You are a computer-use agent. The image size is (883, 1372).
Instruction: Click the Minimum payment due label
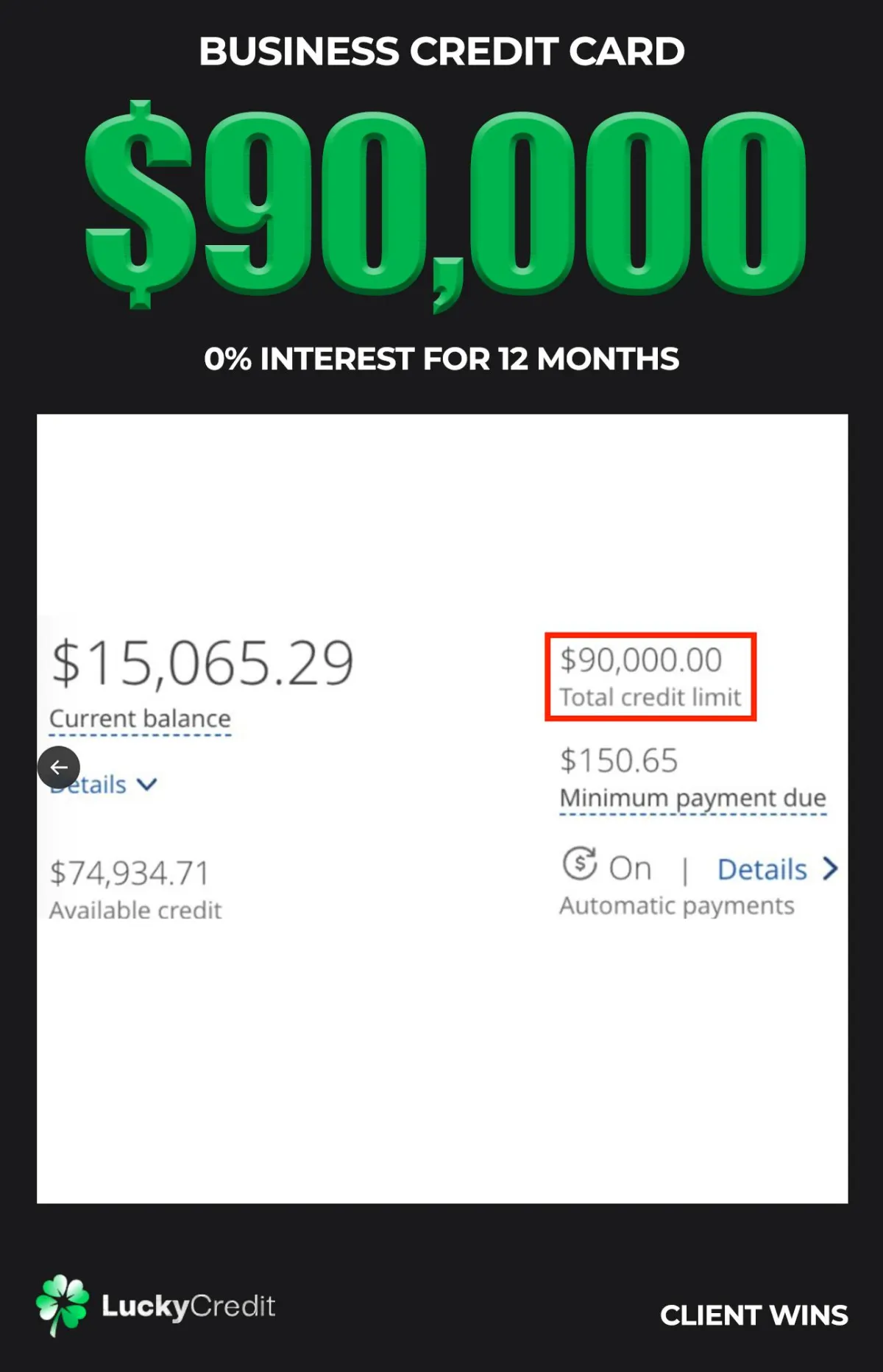click(693, 798)
